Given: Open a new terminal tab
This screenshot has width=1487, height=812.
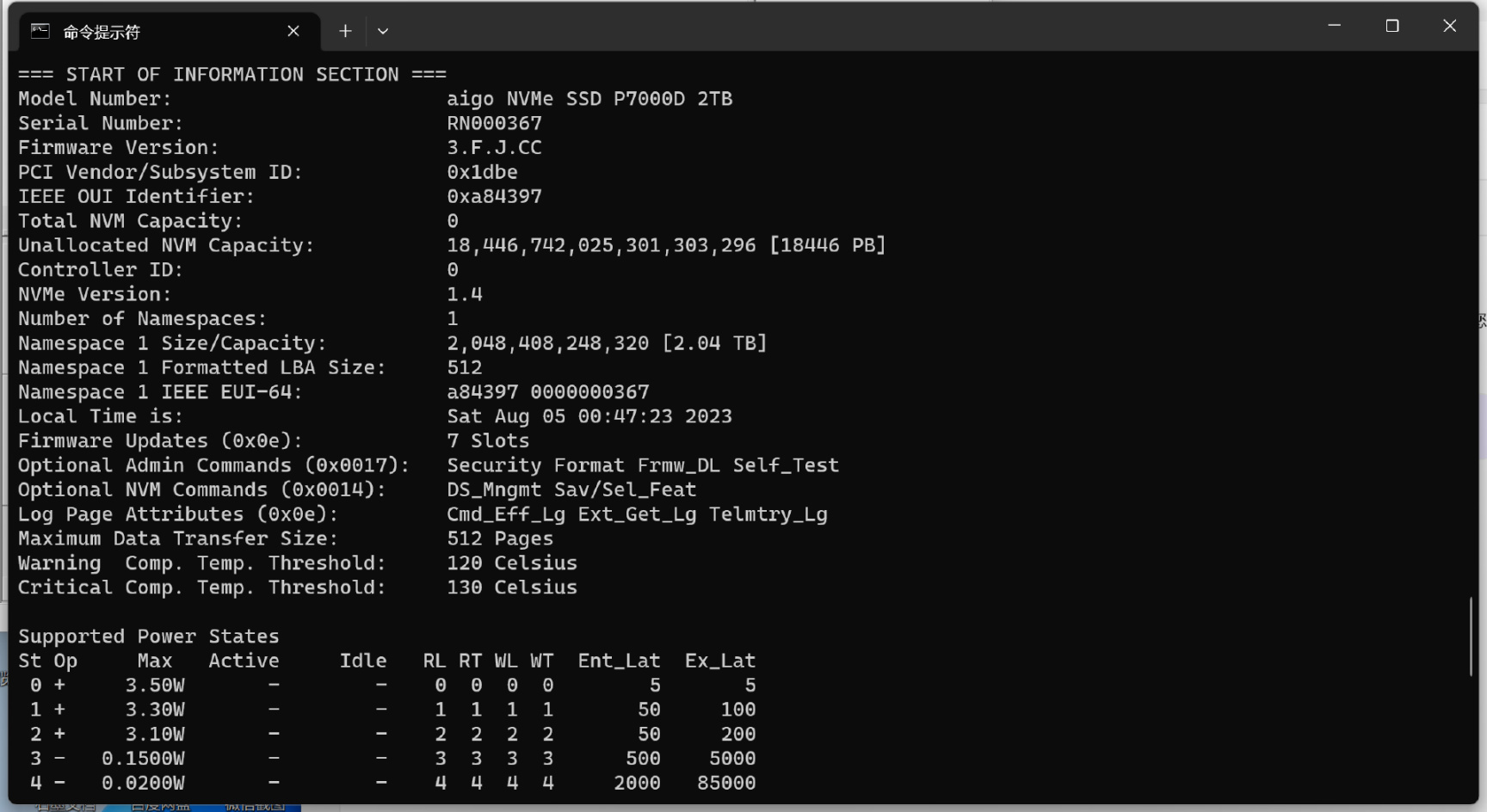Looking at the screenshot, I should point(345,32).
